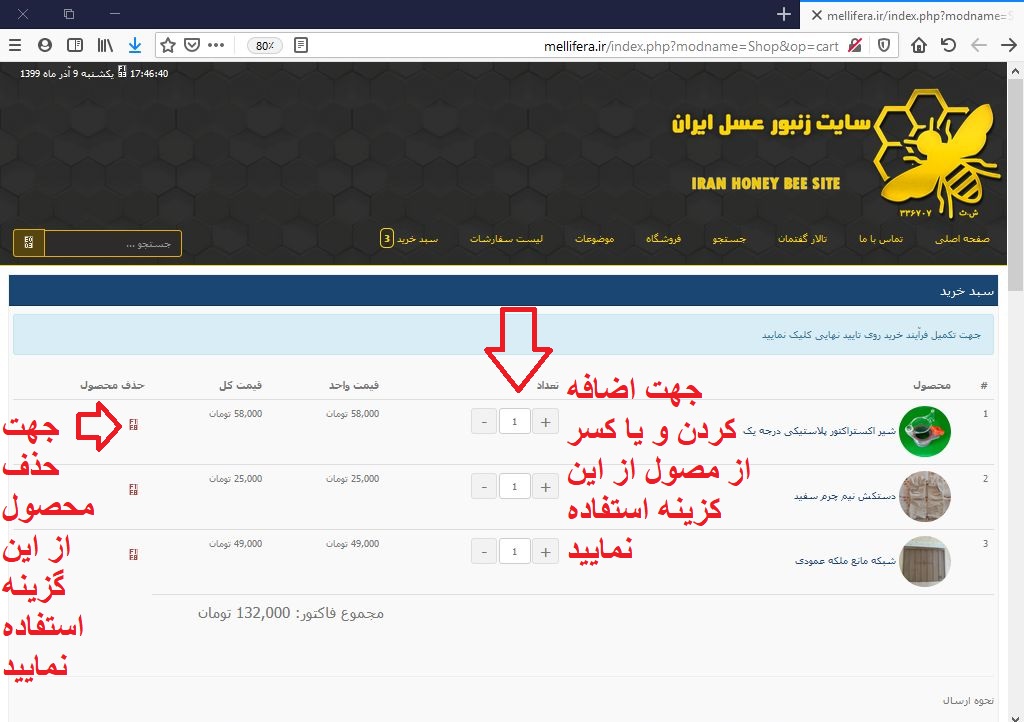Open a new browser tab
The image size is (1024, 722).
tap(784, 14)
